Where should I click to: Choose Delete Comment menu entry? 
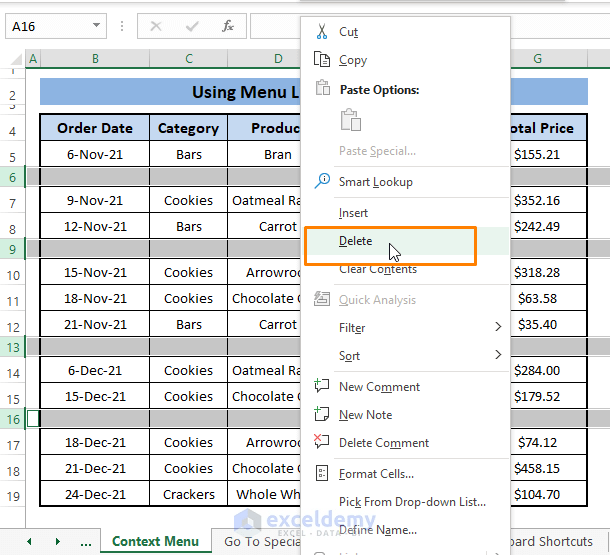[405, 443]
